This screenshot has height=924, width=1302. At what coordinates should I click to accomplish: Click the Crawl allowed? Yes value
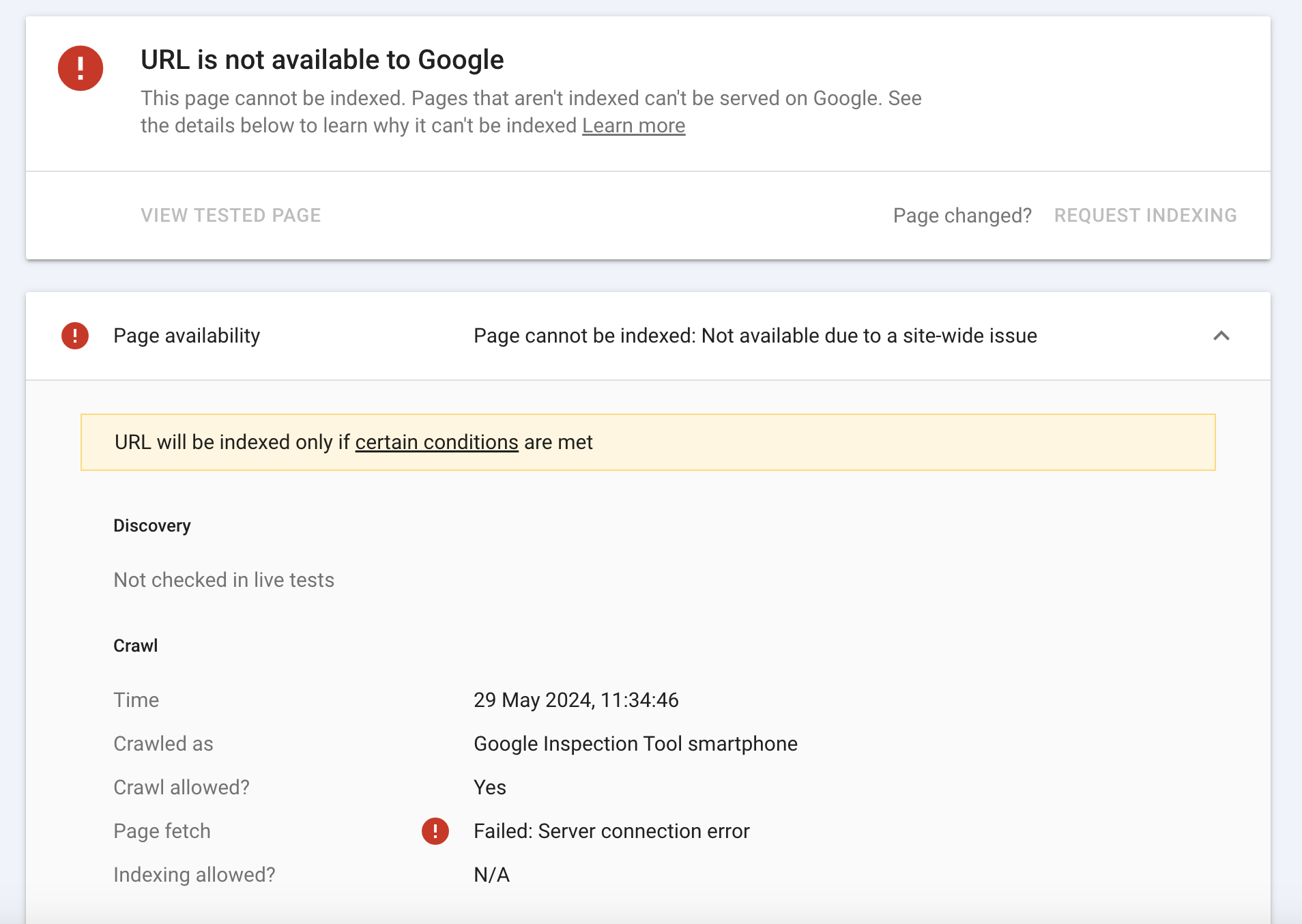(x=490, y=788)
